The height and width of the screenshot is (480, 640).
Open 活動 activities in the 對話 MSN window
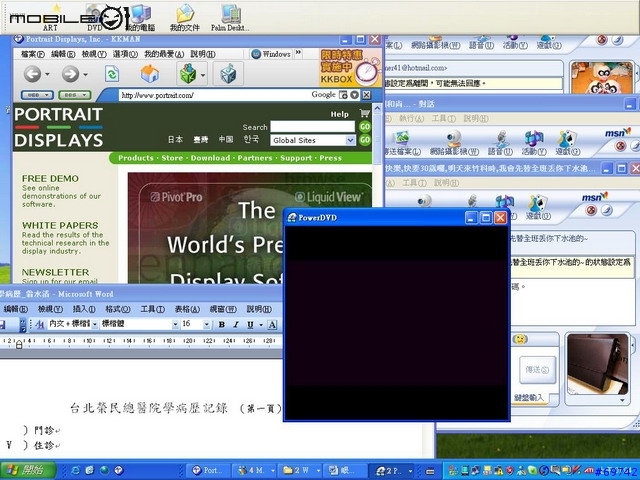pyautogui.click(x=533, y=144)
